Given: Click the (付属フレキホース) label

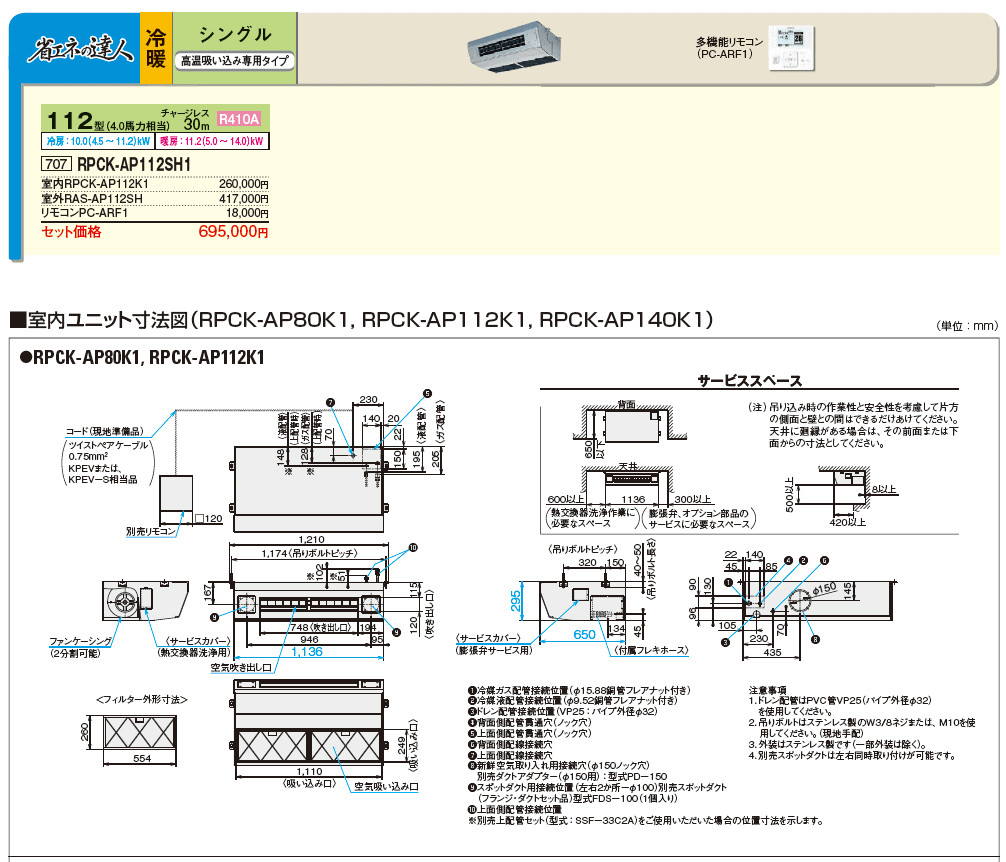Looking at the screenshot, I should (x=651, y=650).
